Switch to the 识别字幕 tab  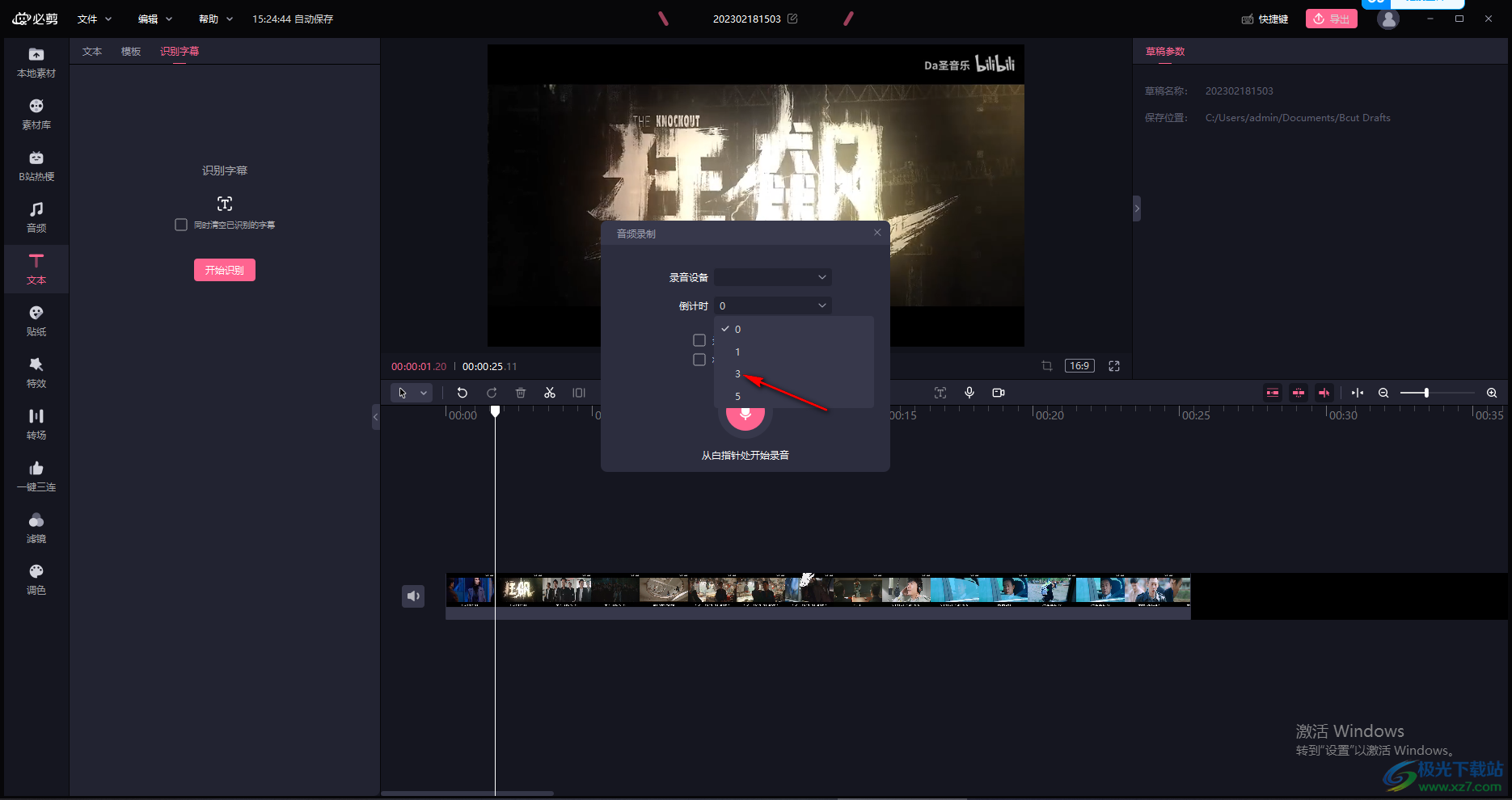[179, 51]
